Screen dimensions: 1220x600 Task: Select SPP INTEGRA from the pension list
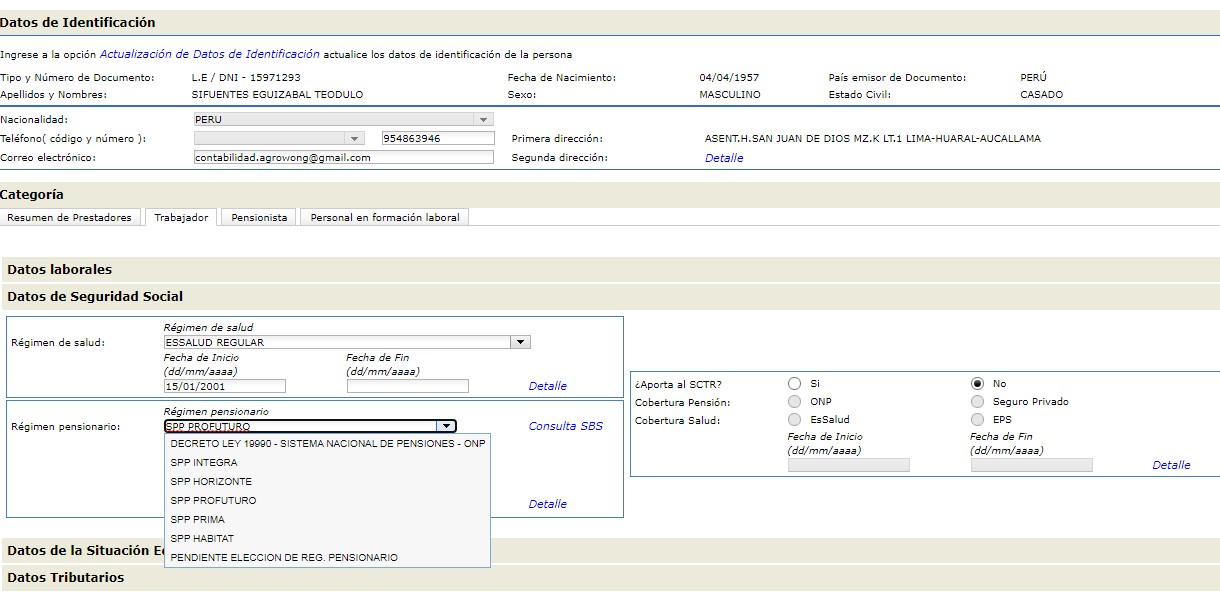204,462
